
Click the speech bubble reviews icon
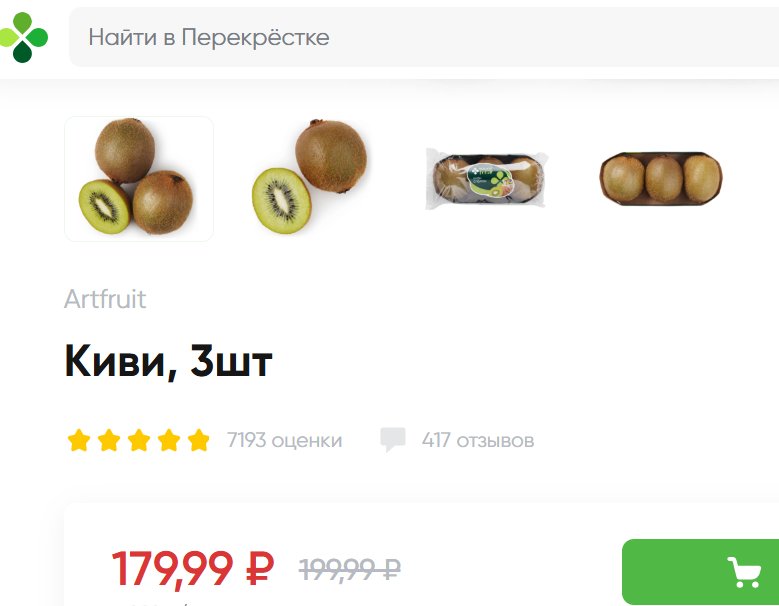tap(392, 440)
